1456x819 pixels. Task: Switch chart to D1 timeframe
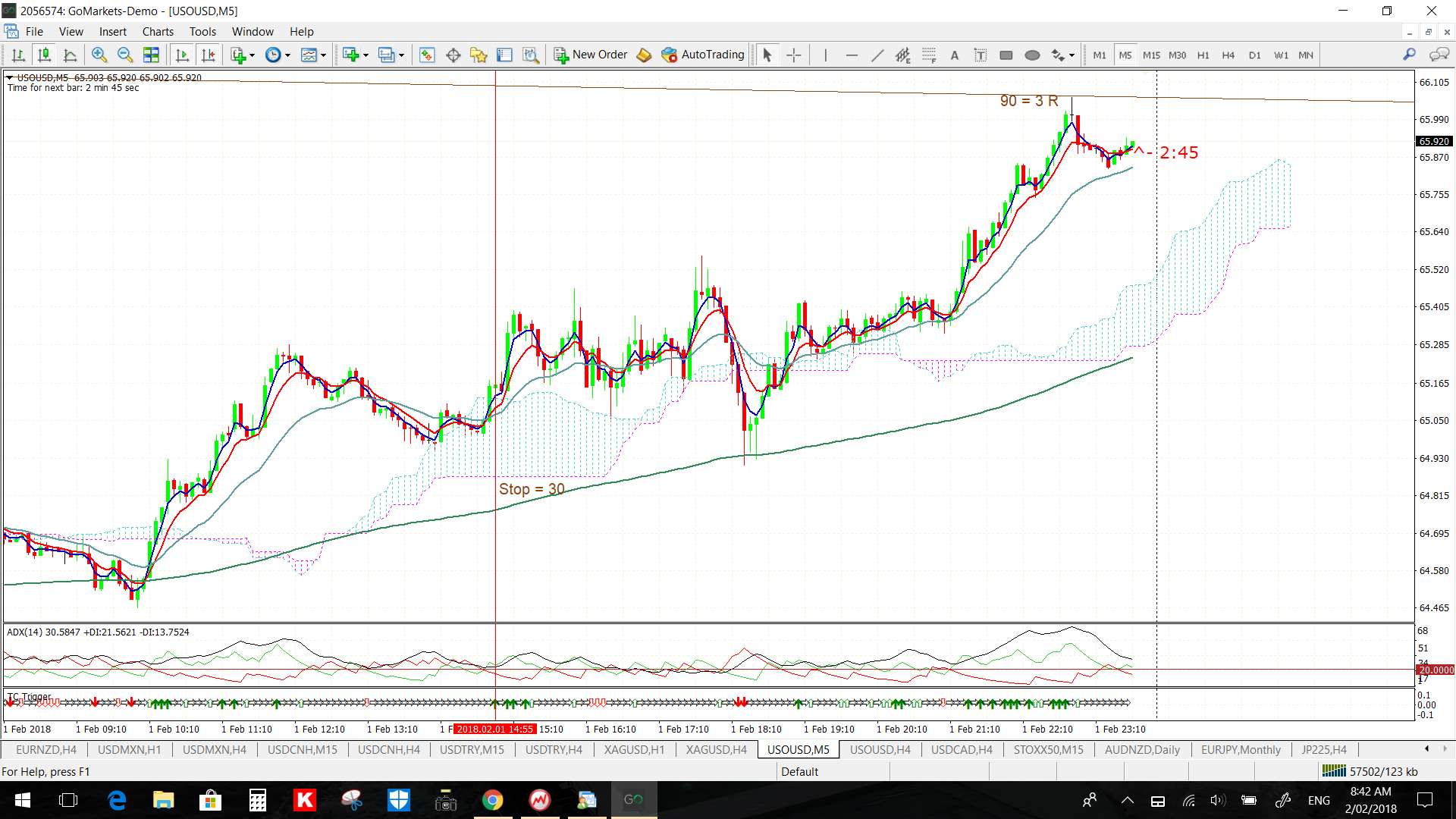click(x=1254, y=55)
